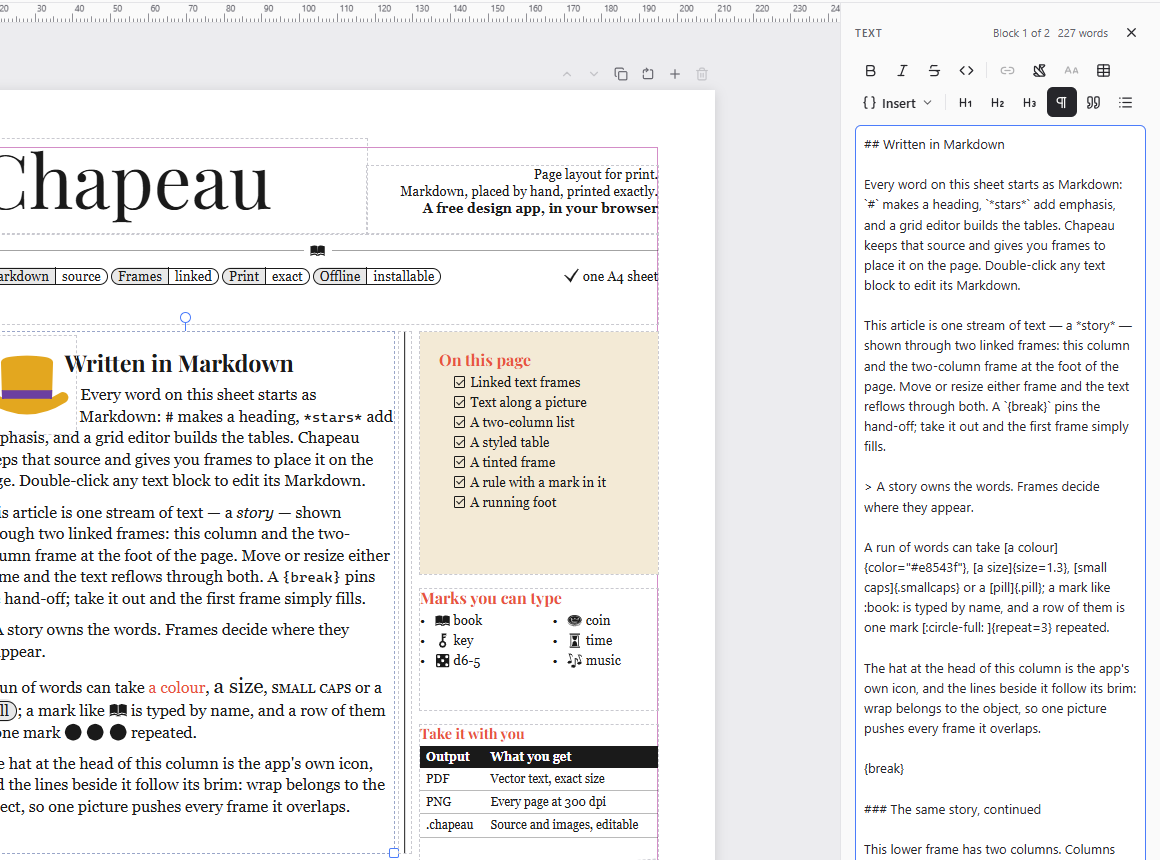Apply strikethrough formatting
The image size is (1160, 860).
[934, 71]
